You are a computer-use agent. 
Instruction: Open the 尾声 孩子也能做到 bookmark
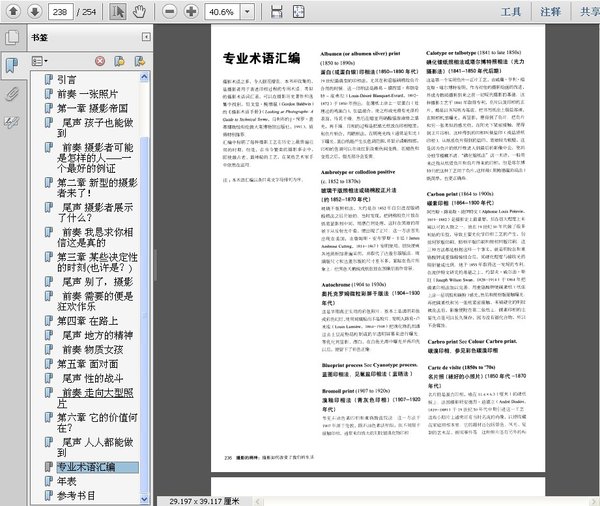(95, 127)
